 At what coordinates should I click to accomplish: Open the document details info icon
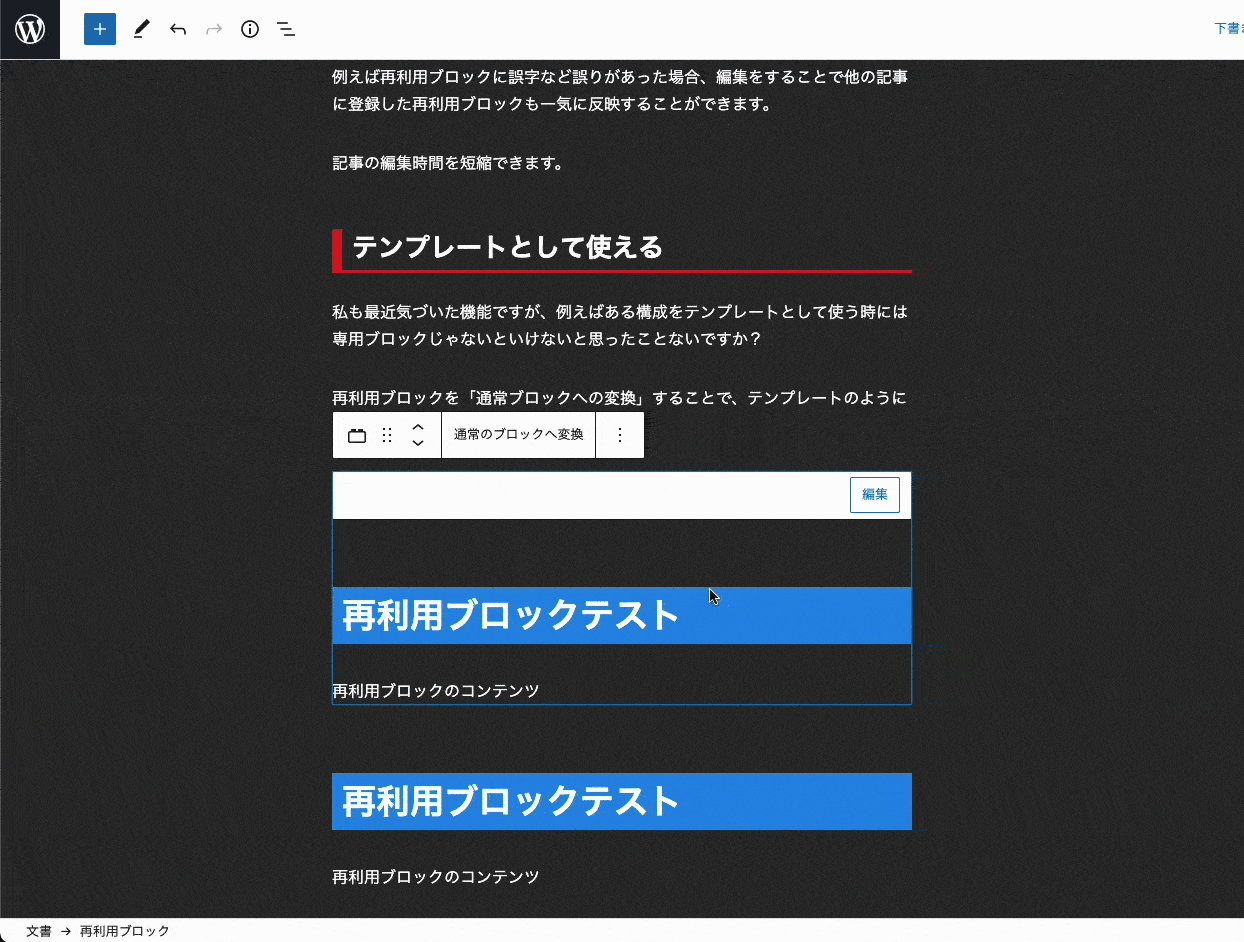pyautogui.click(x=250, y=29)
